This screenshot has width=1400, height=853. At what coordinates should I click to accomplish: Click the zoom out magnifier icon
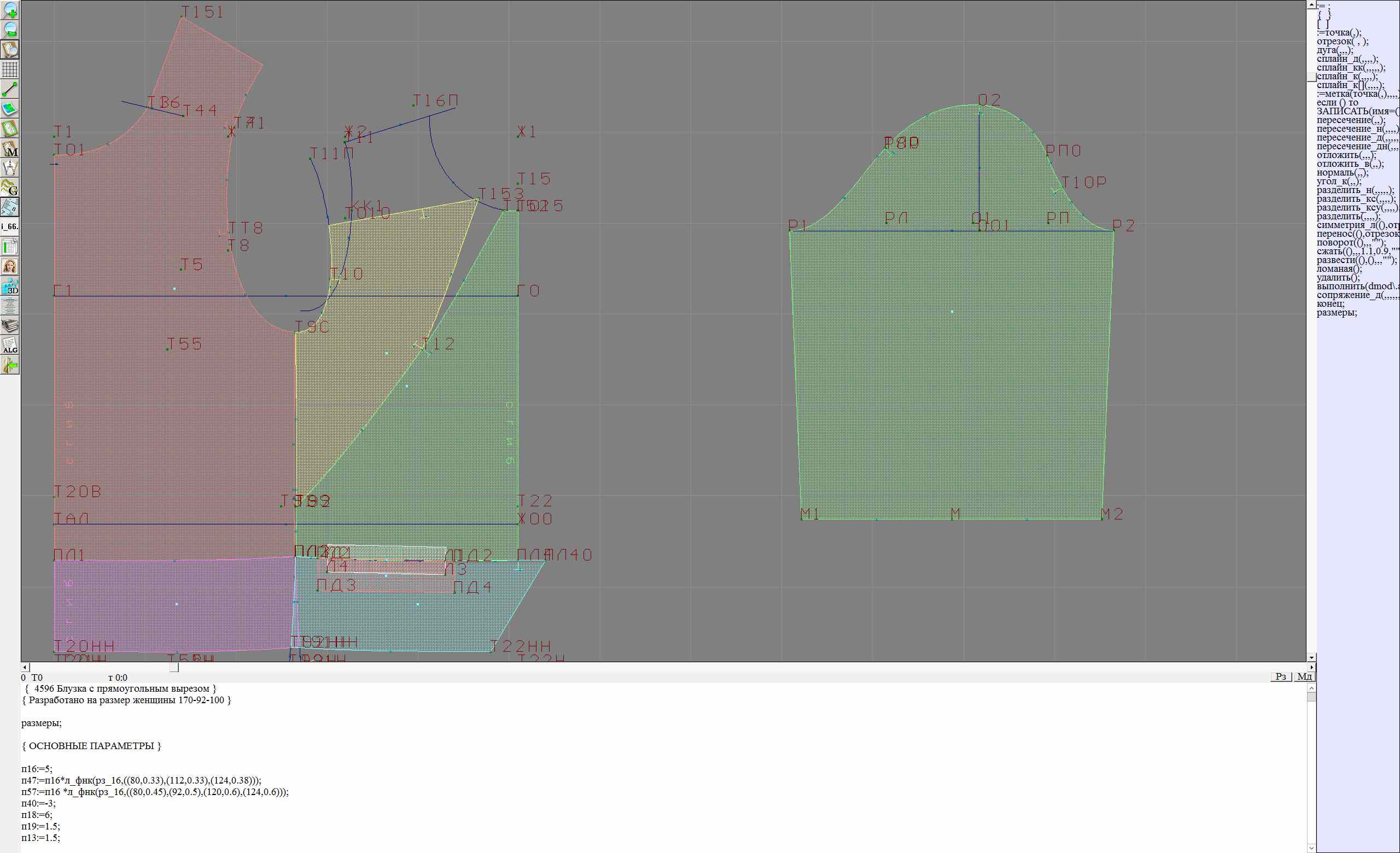coord(10,30)
